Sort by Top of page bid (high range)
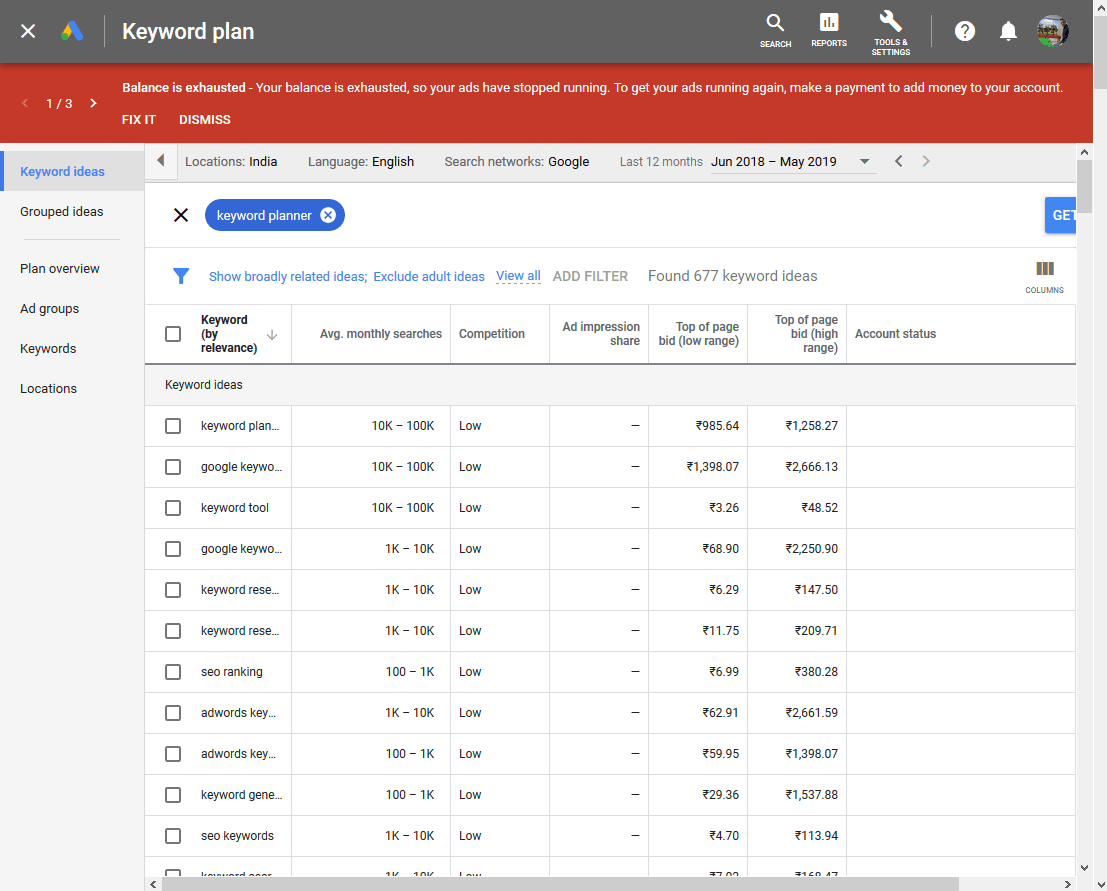The height and width of the screenshot is (891, 1107). (806, 334)
